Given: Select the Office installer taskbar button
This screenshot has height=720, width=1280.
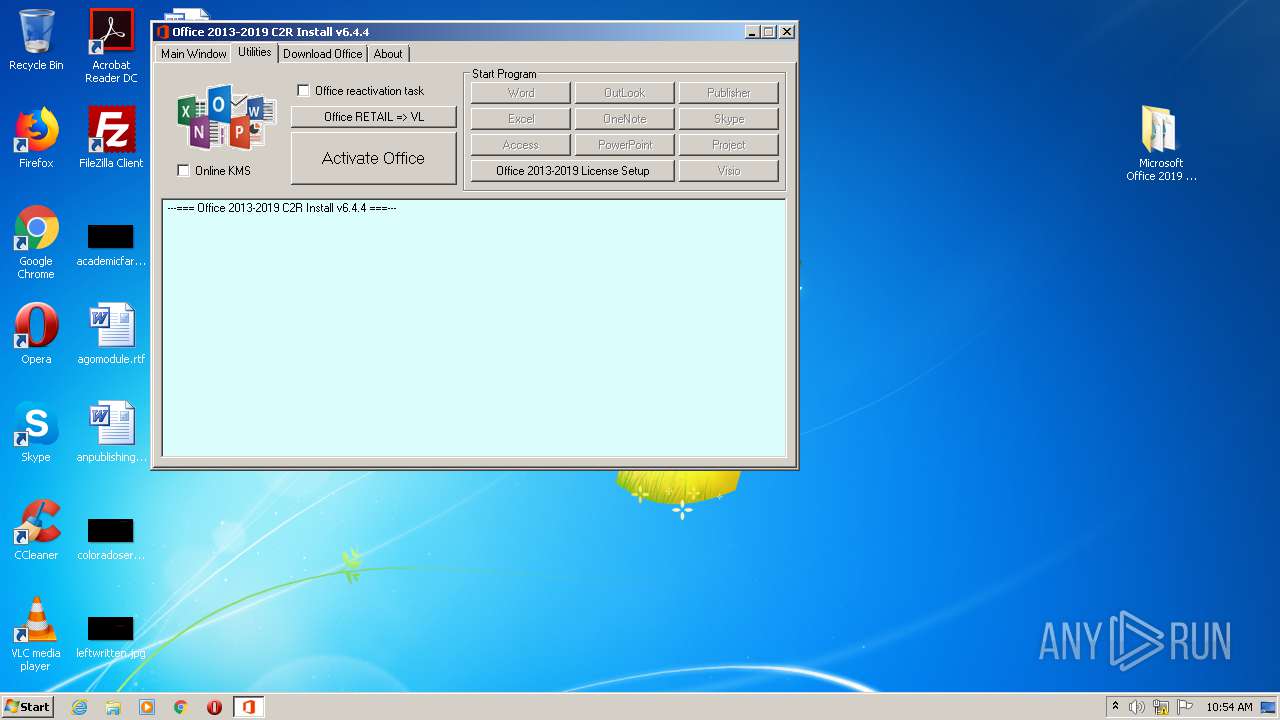Looking at the screenshot, I should pyautogui.click(x=248, y=707).
